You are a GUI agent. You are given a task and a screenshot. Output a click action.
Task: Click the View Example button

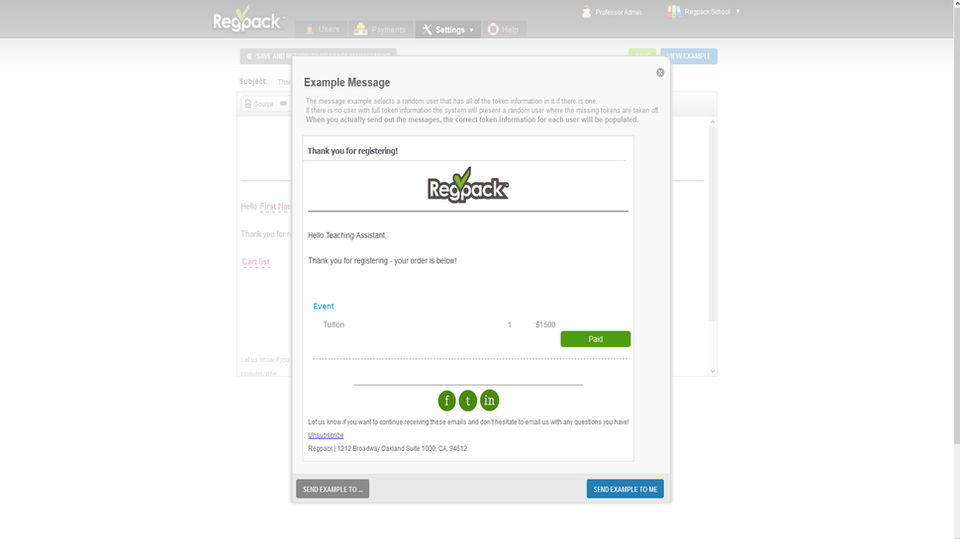pyautogui.click(x=689, y=56)
